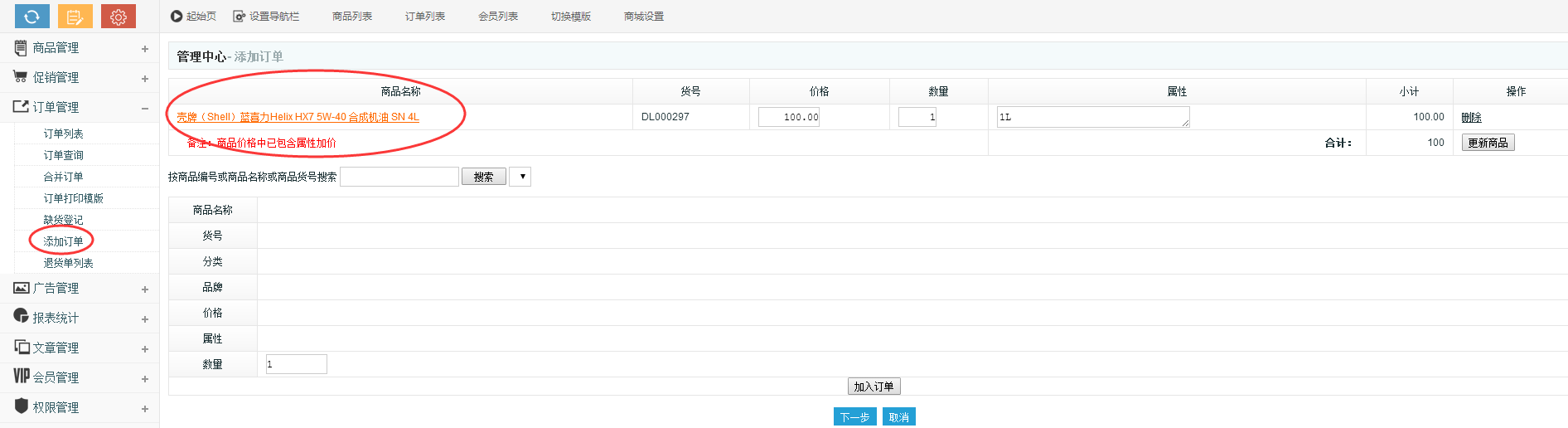The width and height of the screenshot is (1568, 428).
Task: Click the 订单管理 share icon
Action: pyautogui.click(x=21, y=106)
